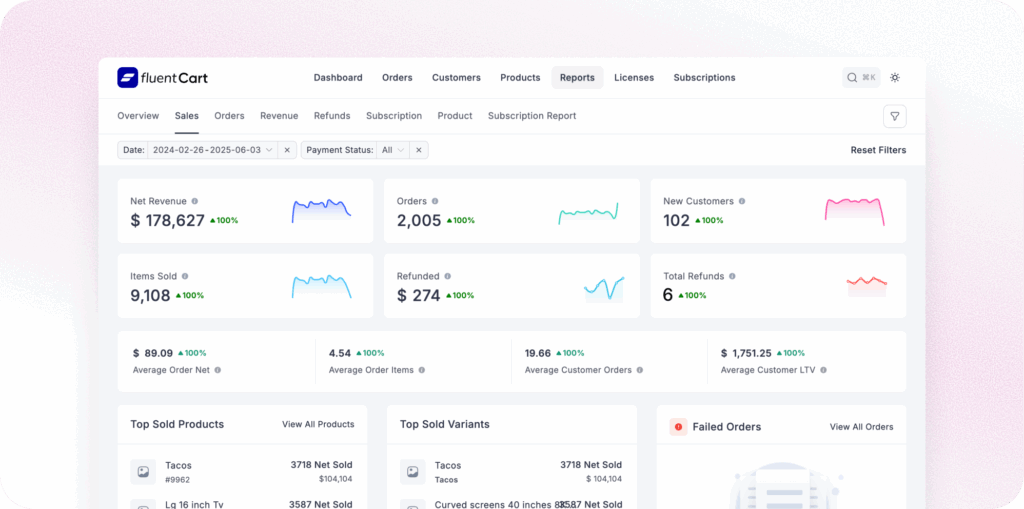Click the red Failed Orders alert icon
1024x509 pixels.
pos(679,427)
